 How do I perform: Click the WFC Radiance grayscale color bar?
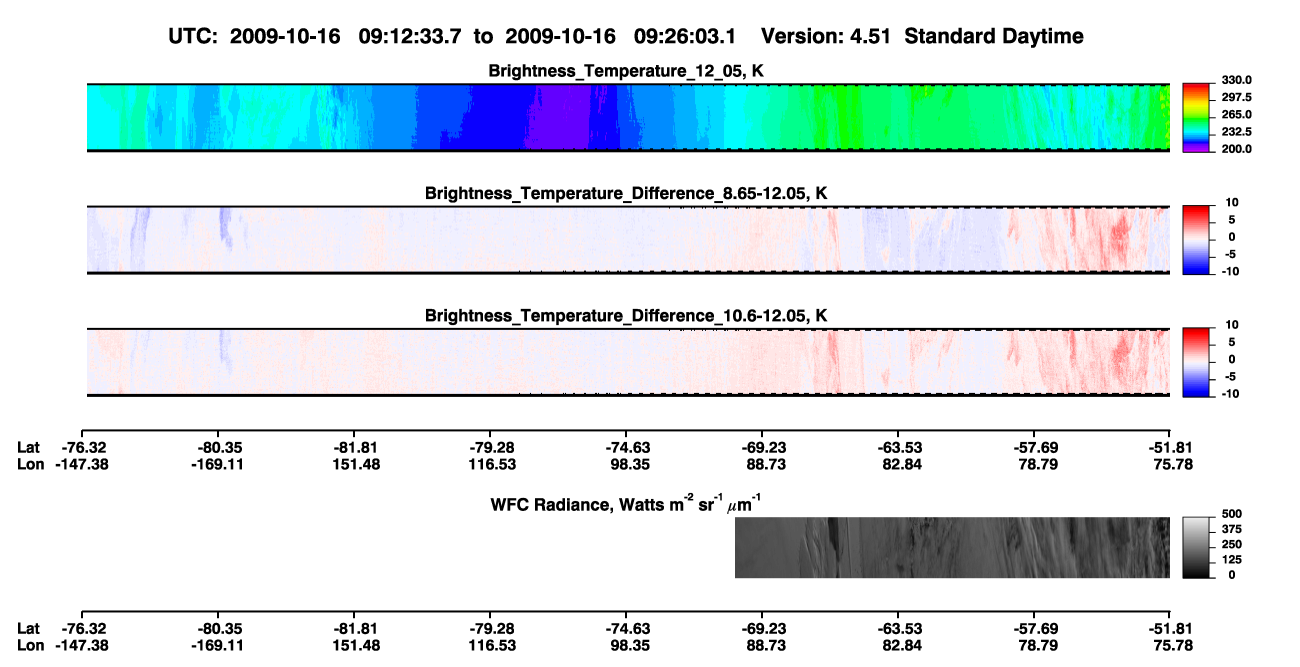1196,547
